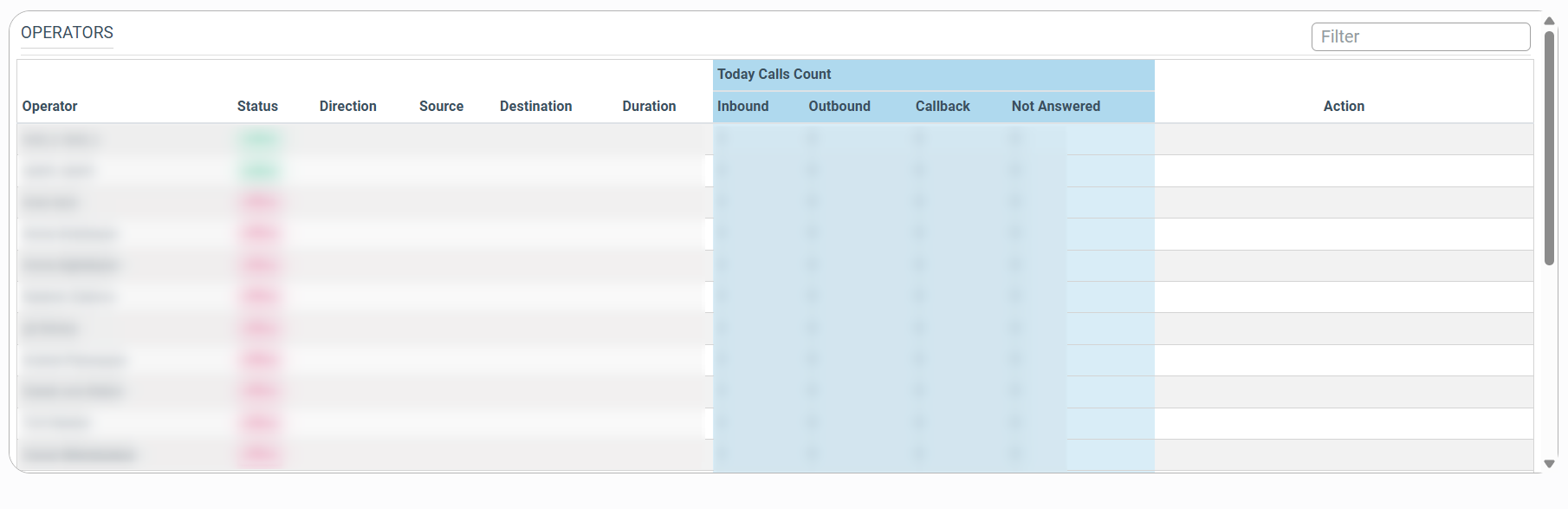Click the Today Calls Count group header
The height and width of the screenshot is (509, 1568).
(x=774, y=75)
